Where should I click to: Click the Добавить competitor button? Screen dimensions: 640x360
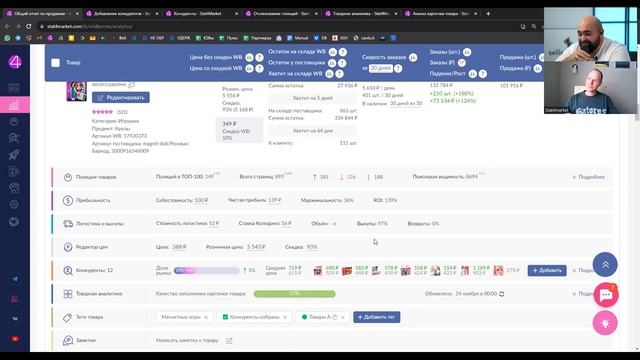[x=547, y=271]
